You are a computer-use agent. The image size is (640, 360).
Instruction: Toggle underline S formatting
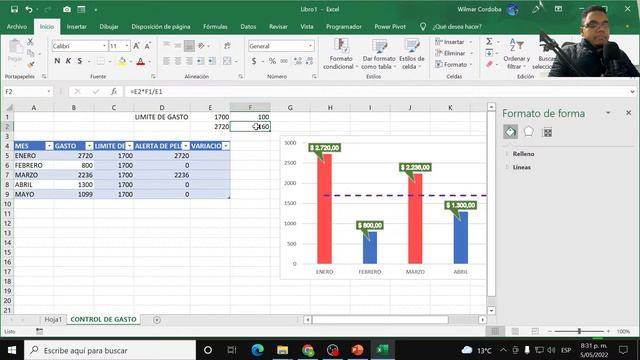coord(80,61)
